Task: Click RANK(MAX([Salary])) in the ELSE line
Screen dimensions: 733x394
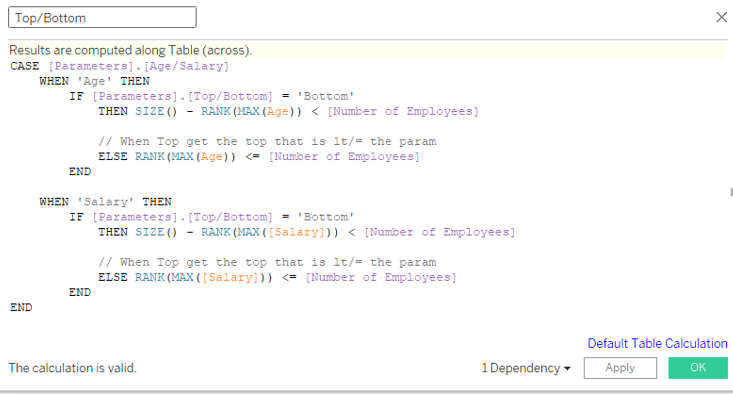Action: (204, 277)
